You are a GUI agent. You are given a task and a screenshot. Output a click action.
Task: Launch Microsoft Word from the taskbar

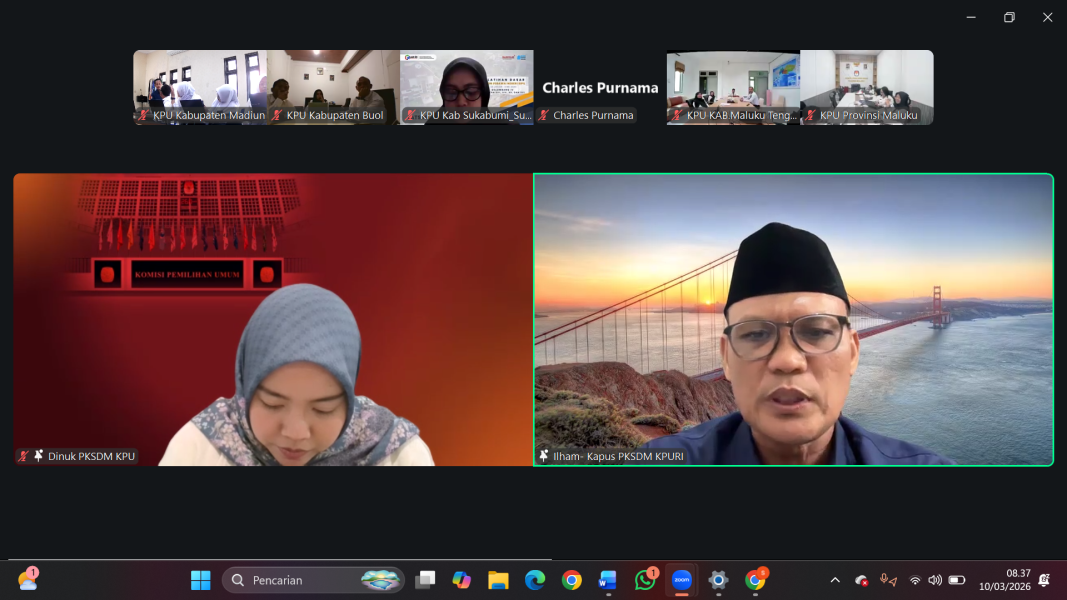[608, 580]
